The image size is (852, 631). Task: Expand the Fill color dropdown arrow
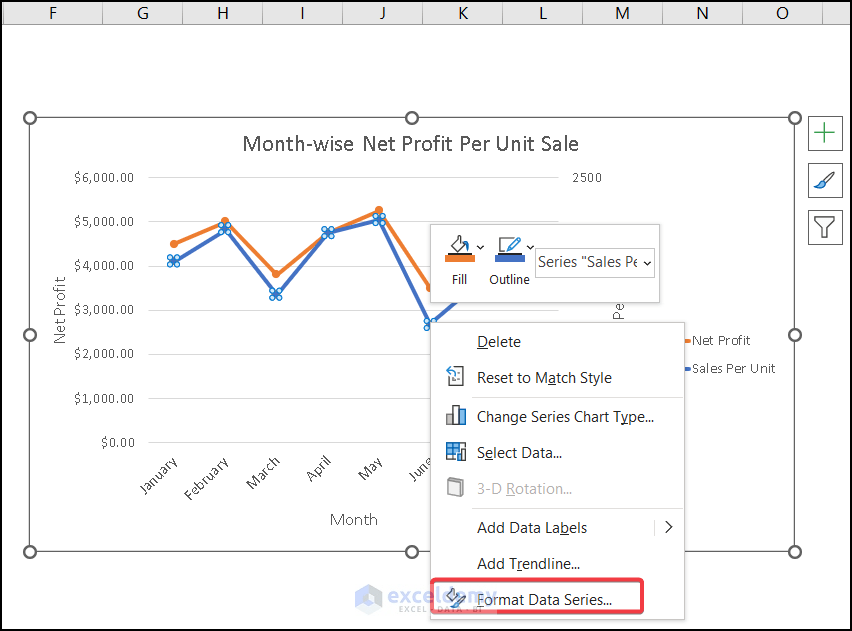pyautogui.click(x=481, y=247)
